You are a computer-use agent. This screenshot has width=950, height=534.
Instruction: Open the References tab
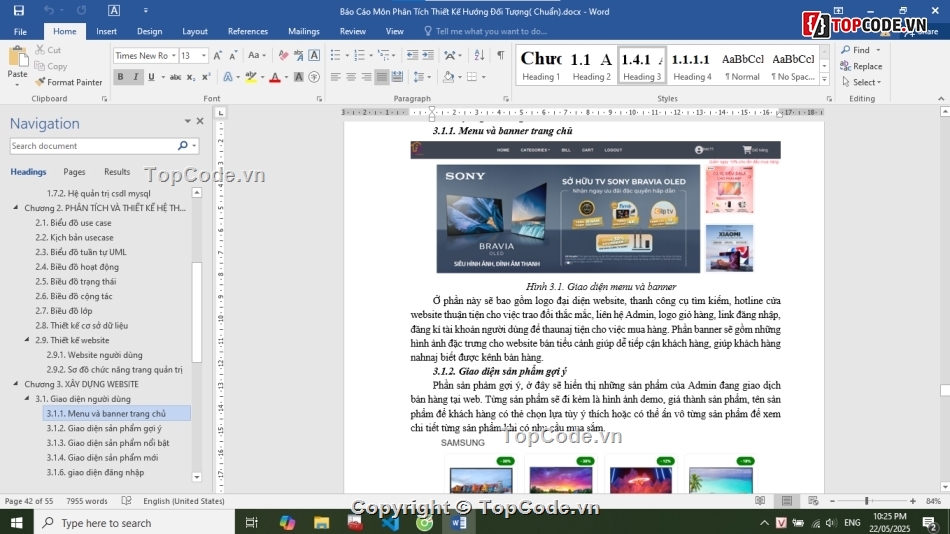click(248, 32)
